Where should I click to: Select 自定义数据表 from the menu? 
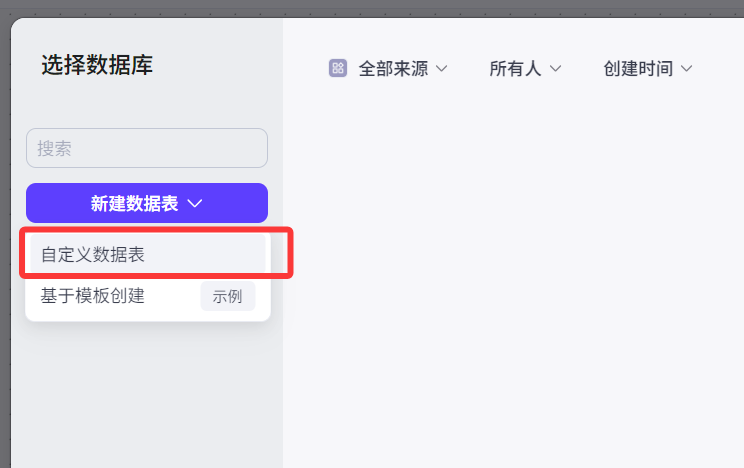pos(93,254)
